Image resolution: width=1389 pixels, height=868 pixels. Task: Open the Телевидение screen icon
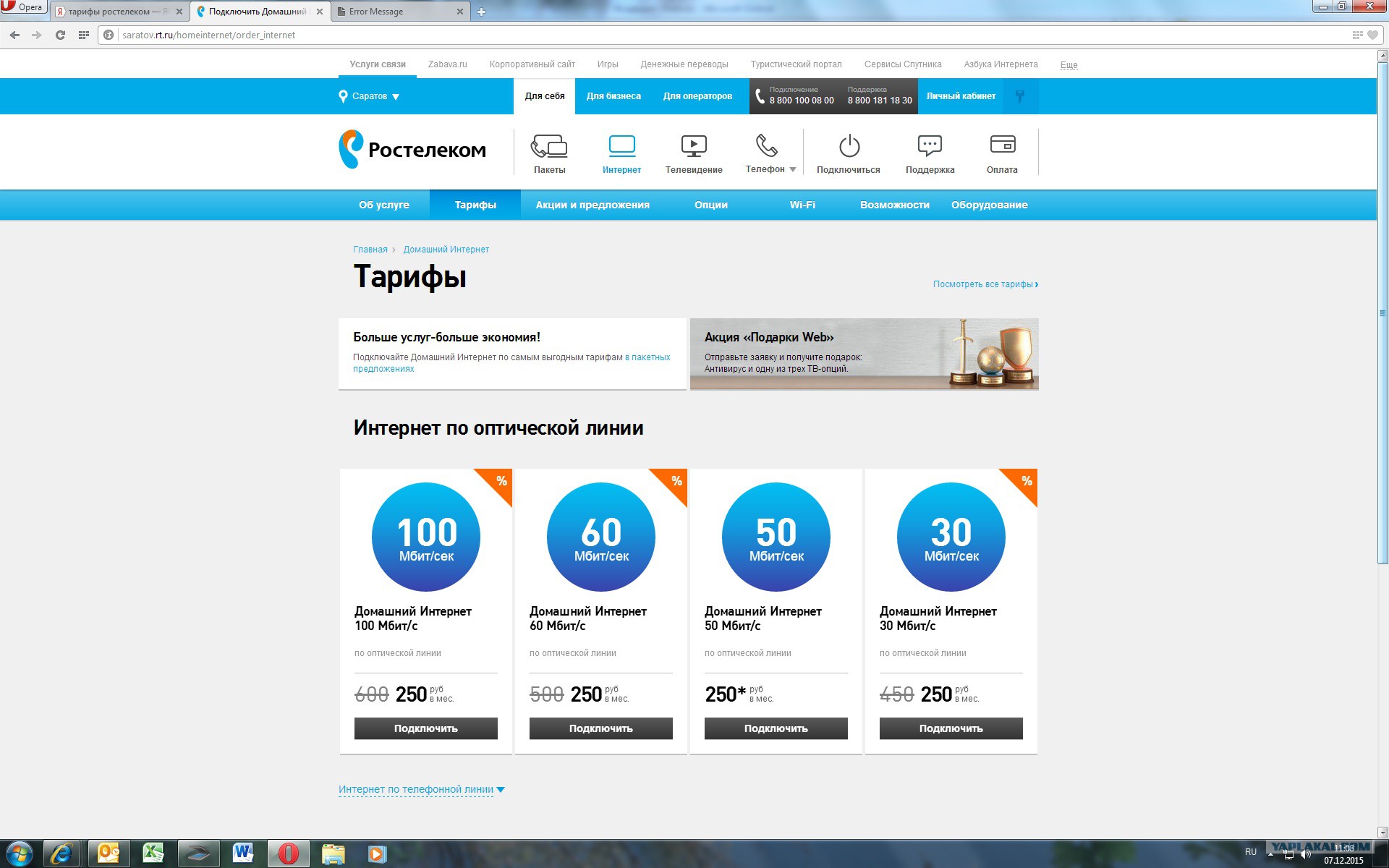point(694,146)
